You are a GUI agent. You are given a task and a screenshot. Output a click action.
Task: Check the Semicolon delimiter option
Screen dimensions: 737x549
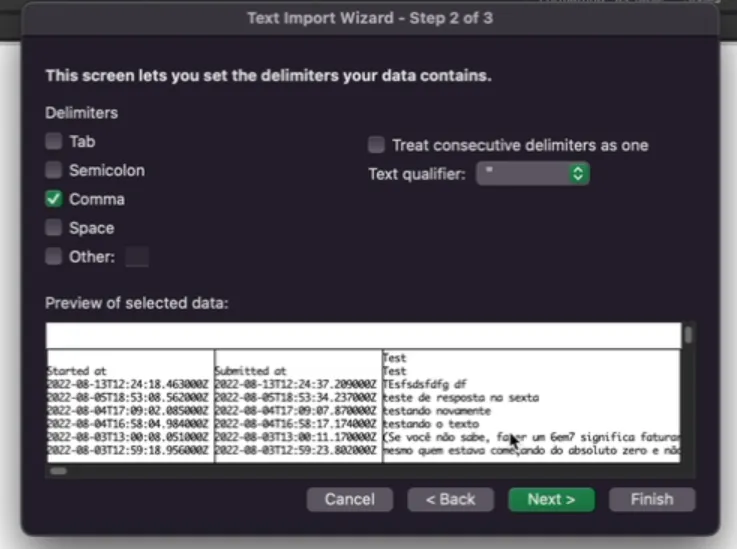(54, 170)
